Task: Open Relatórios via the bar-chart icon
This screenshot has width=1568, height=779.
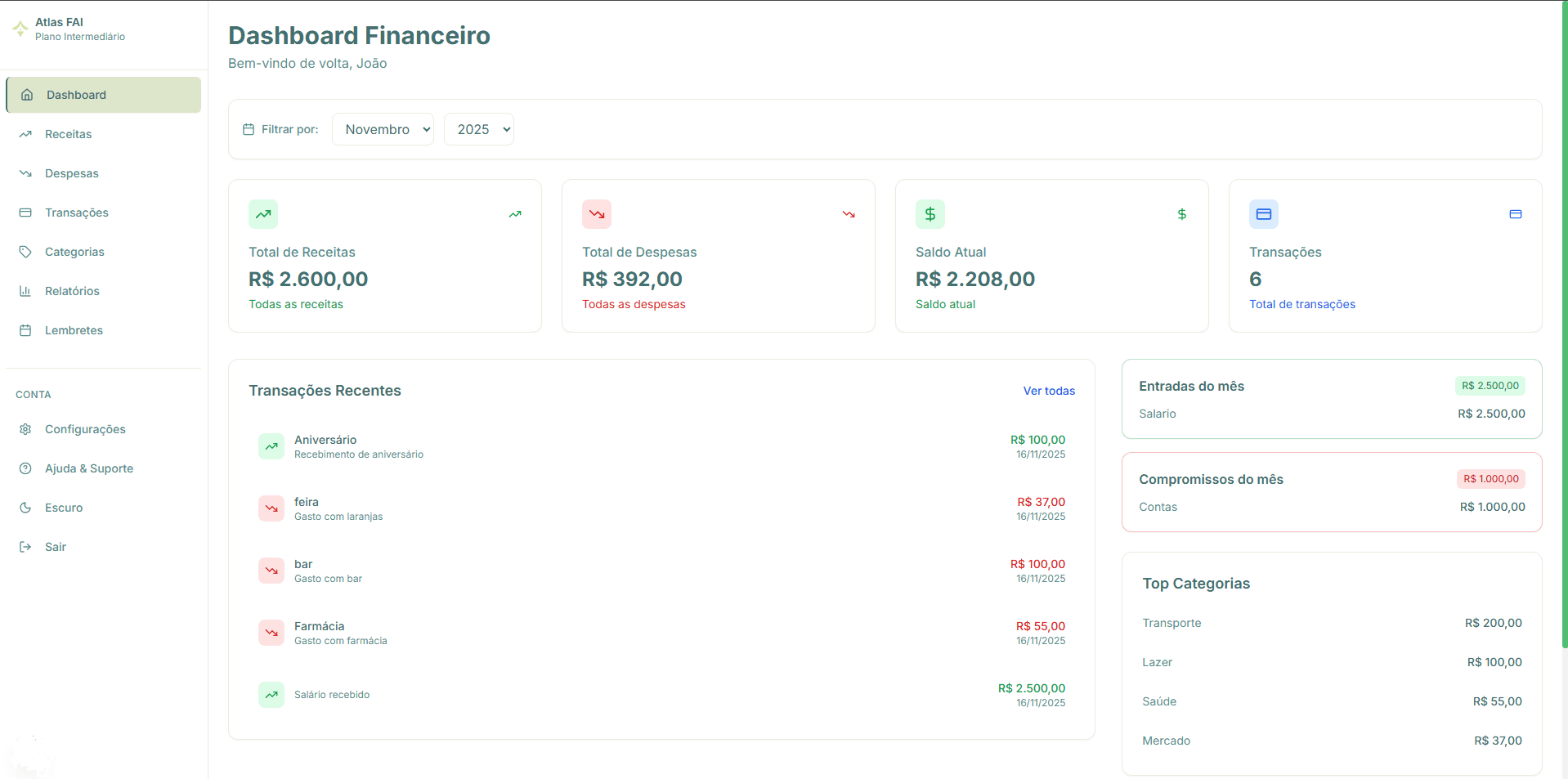Action: coord(26,291)
